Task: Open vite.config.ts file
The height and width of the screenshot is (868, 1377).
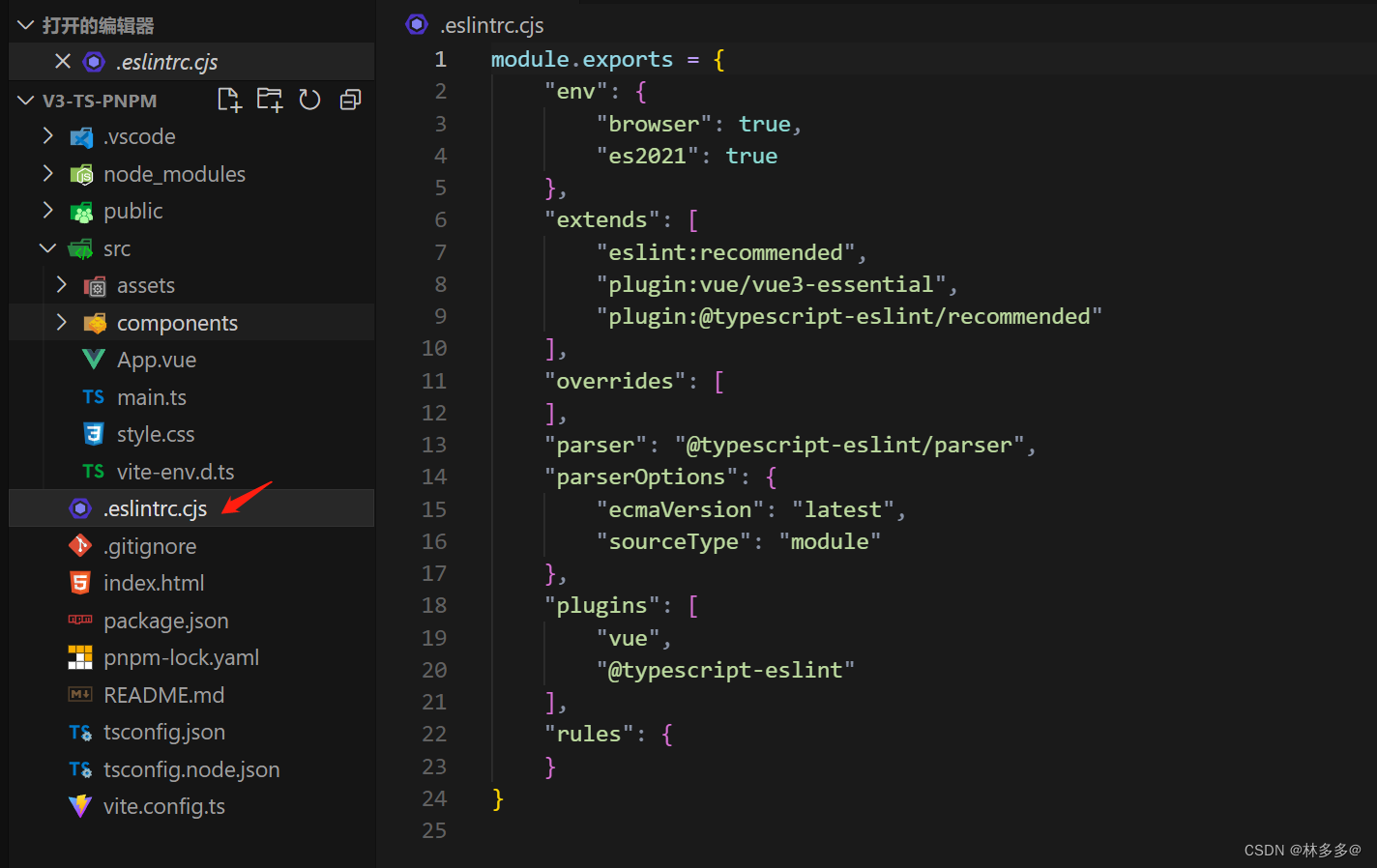Action: pyautogui.click(x=164, y=806)
